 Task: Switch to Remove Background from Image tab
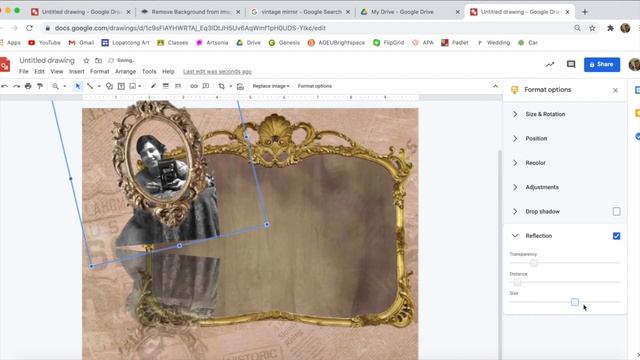tap(190, 12)
